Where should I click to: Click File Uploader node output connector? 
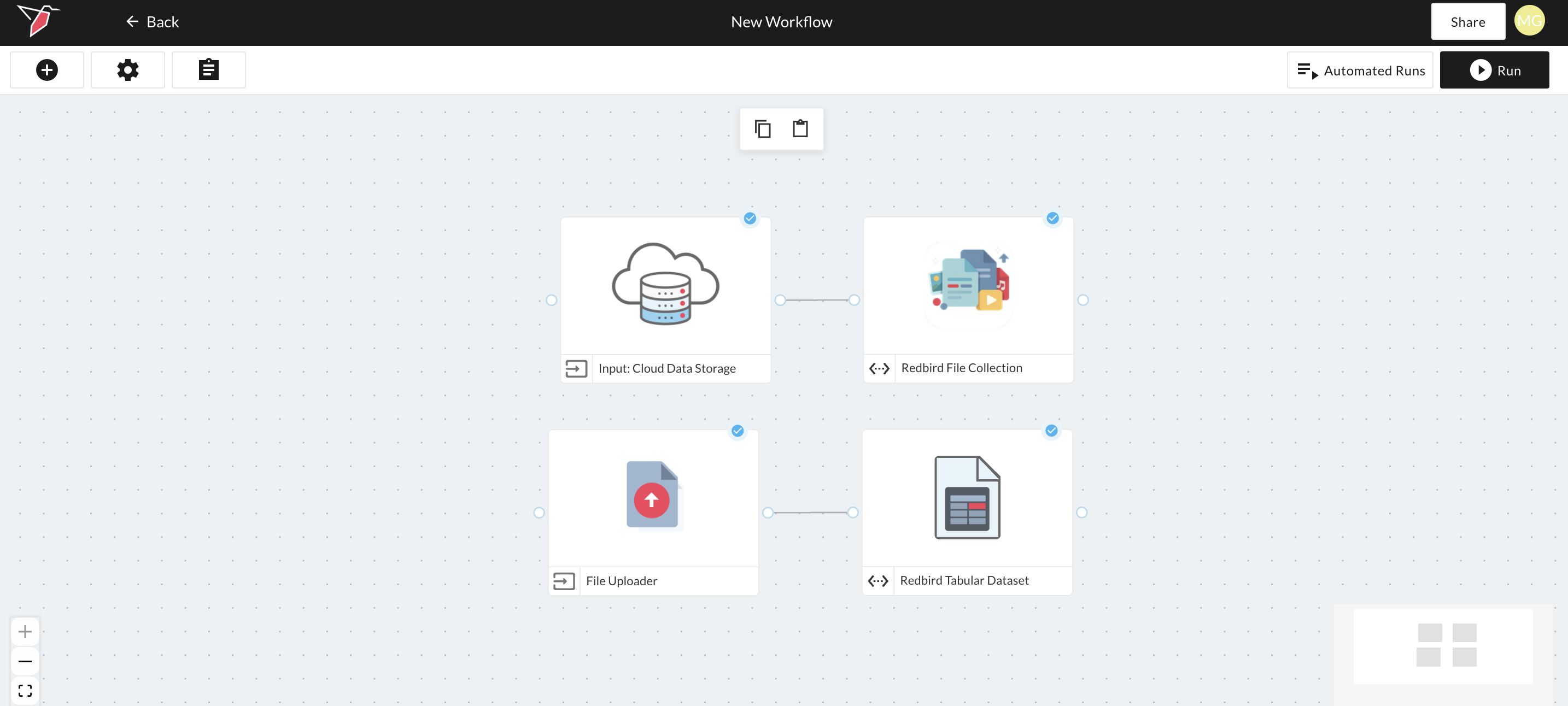coord(768,513)
